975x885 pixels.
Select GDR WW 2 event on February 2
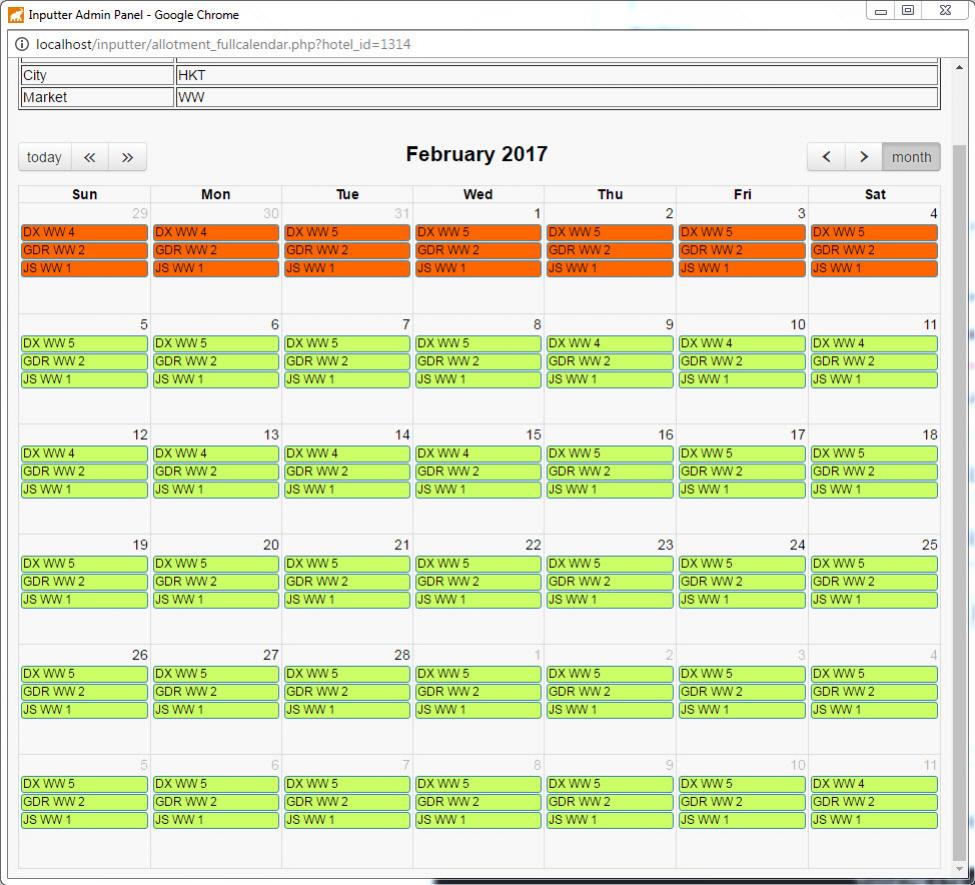click(x=610, y=250)
